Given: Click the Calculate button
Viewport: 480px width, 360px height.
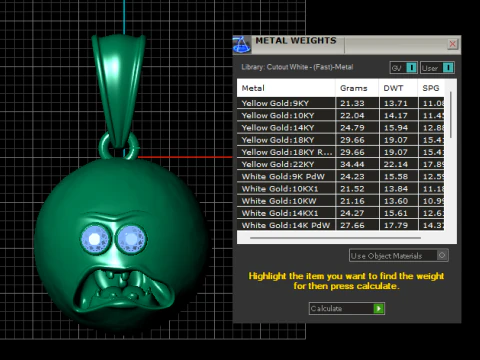Looking at the screenshot, I should pyautogui.click(x=347, y=308).
